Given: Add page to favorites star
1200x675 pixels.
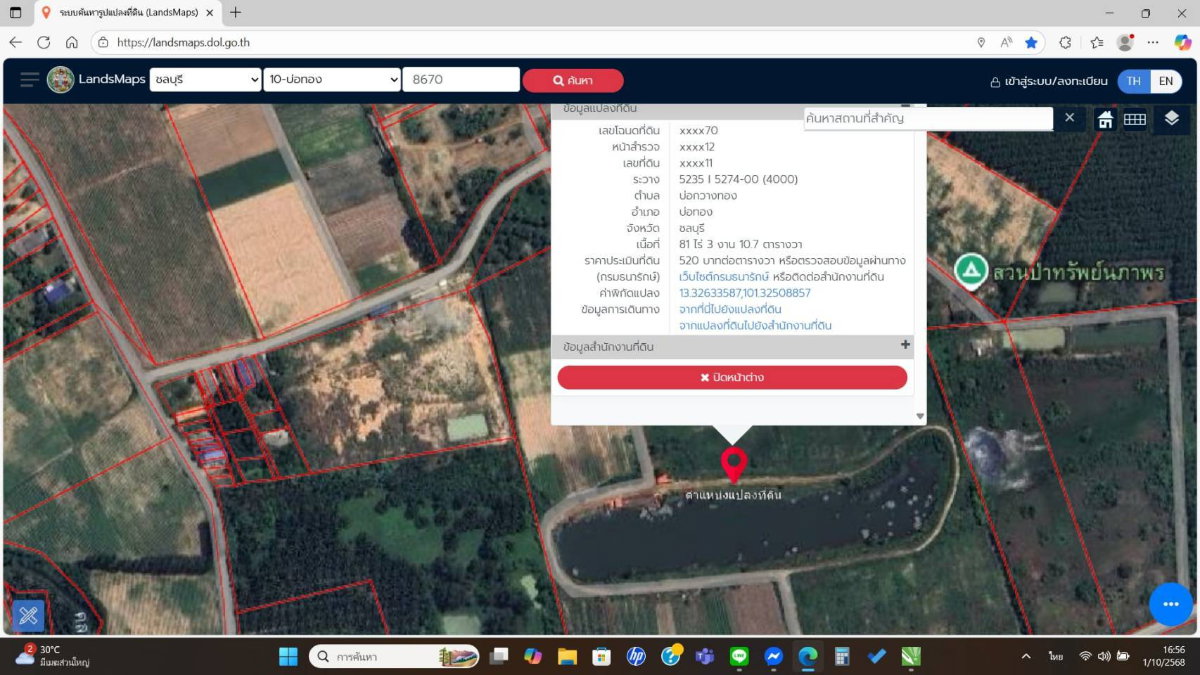Looking at the screenshot, I should (1031, 43).
